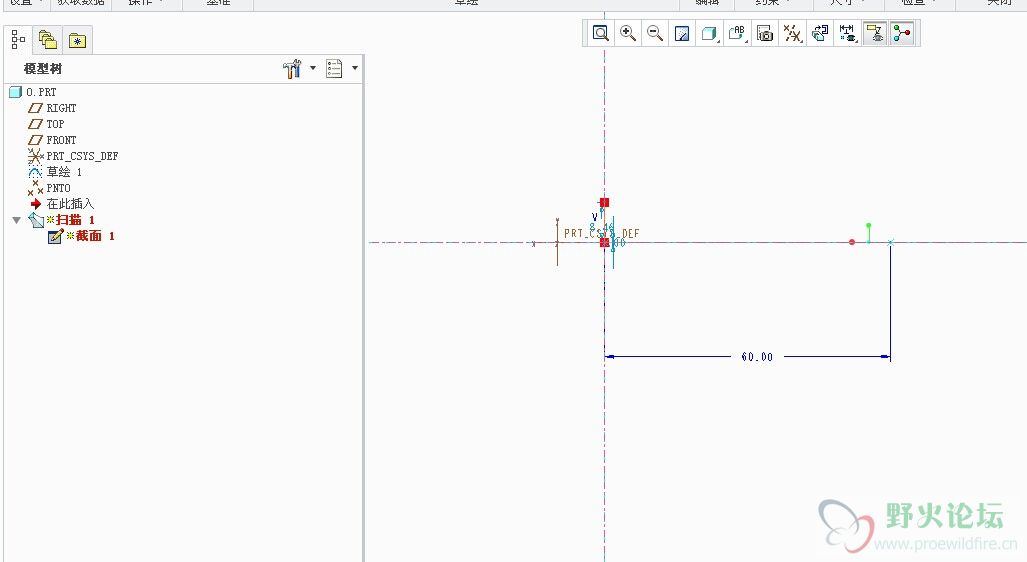1027x562 pixels.
Task: Open the arrow next to the hammer settings icon
Action: click(x=312, y=68)
